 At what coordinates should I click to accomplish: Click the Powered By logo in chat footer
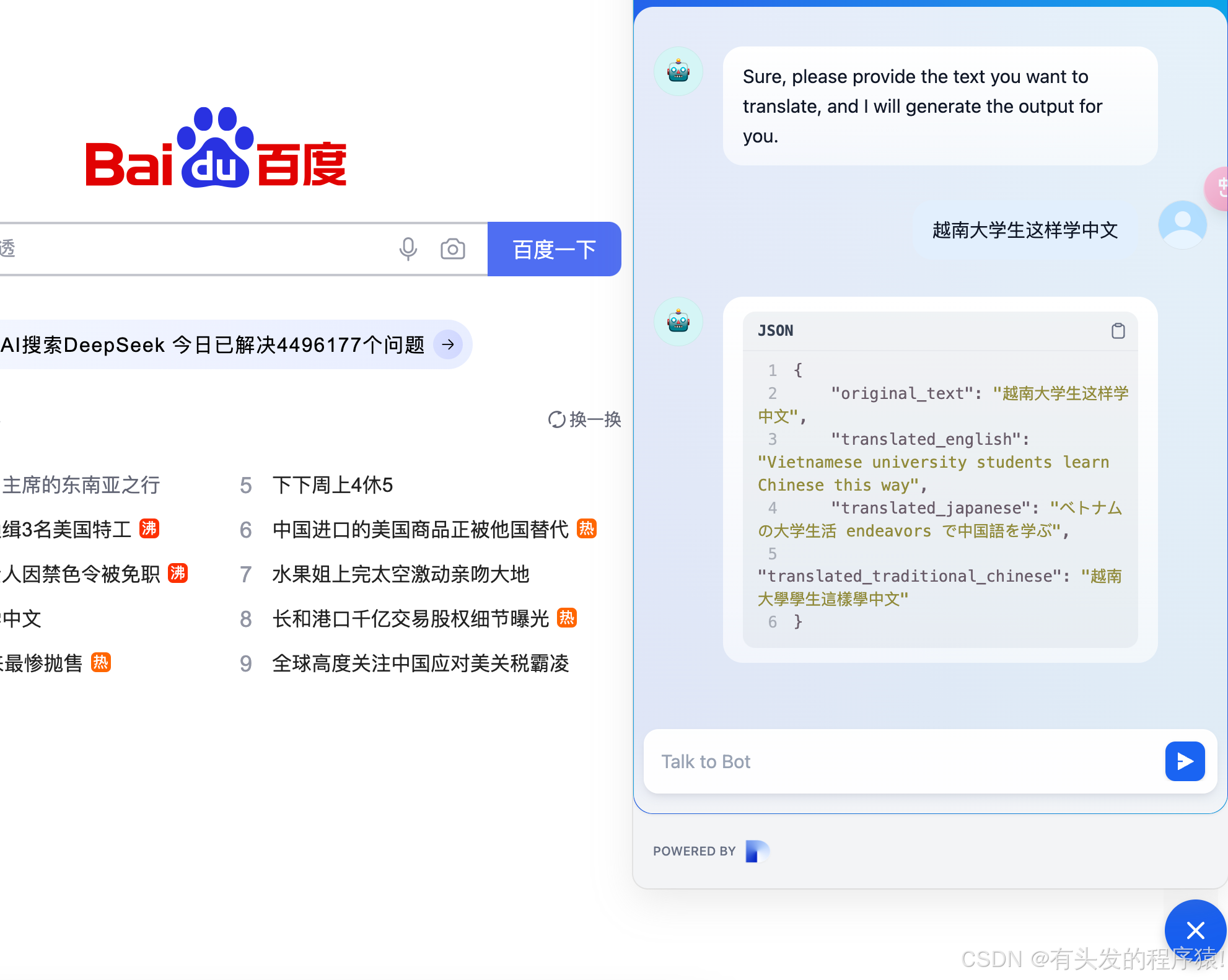click(757, 851)
